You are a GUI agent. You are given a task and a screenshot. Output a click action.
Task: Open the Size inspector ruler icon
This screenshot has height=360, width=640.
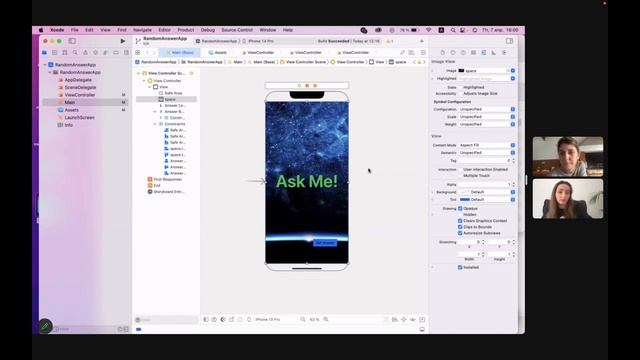493,53
